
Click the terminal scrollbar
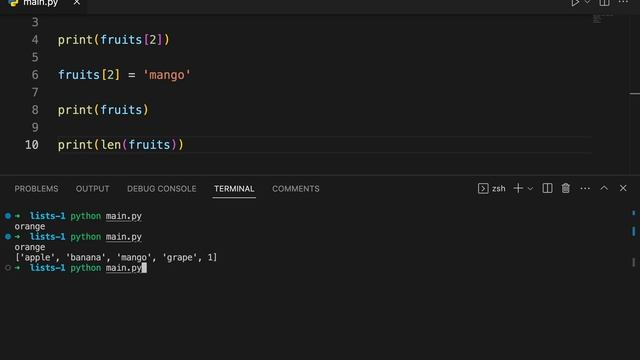633,239
